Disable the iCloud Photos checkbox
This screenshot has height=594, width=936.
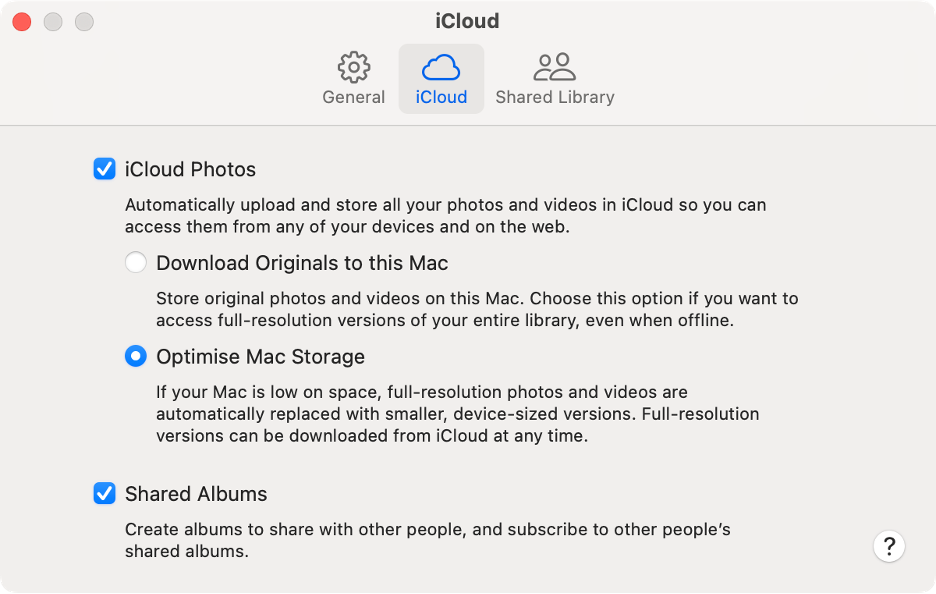(104, 169)
